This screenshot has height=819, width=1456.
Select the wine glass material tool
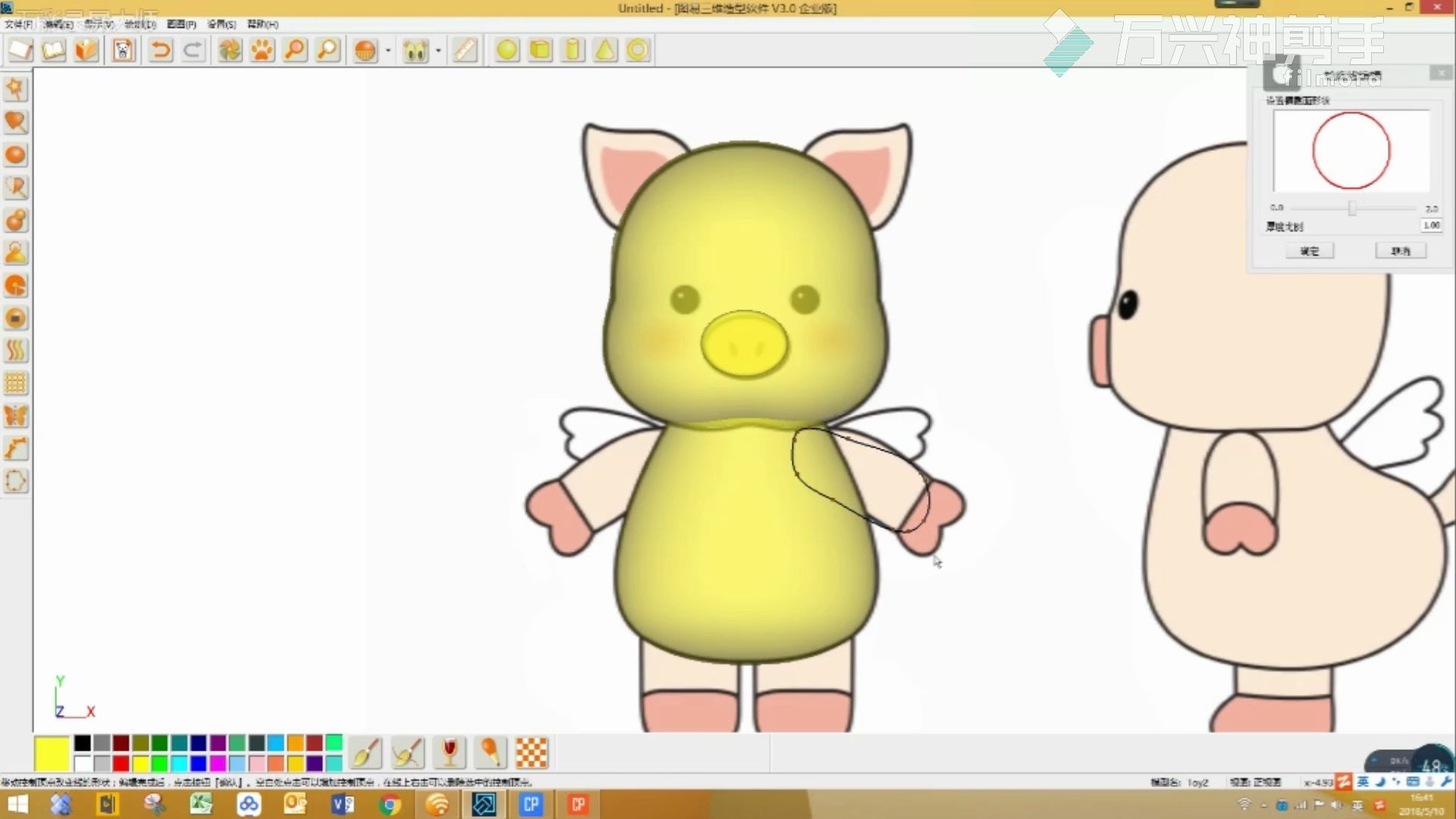tap(449, 753)
